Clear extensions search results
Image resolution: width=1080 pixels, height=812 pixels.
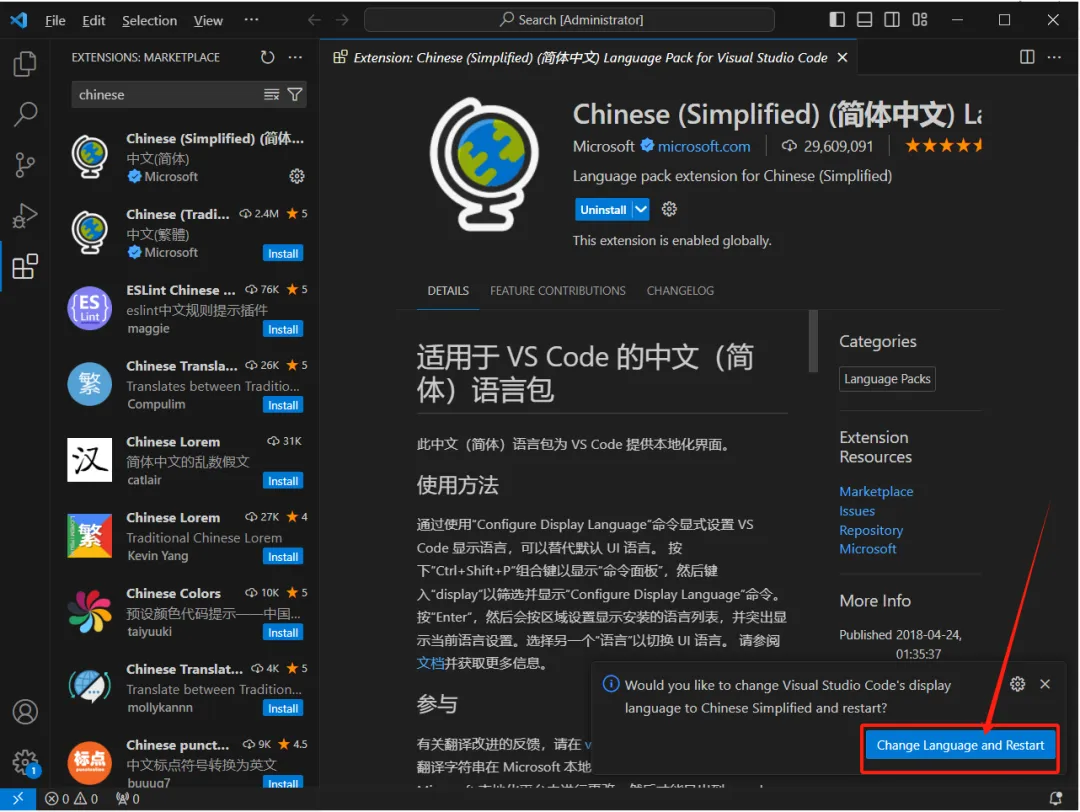pos(272,94)
